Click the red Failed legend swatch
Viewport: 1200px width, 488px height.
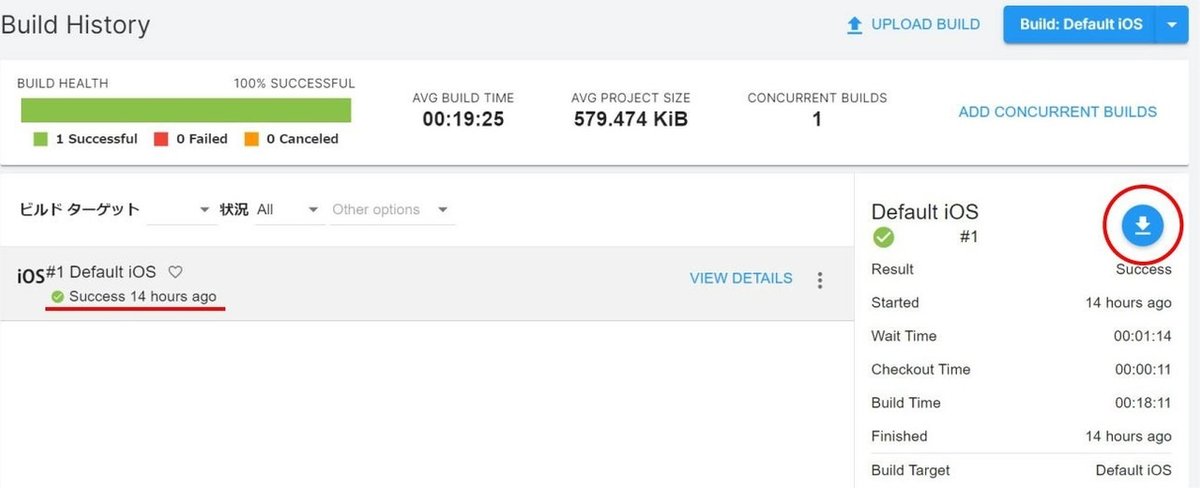click(x=161, y=139)
